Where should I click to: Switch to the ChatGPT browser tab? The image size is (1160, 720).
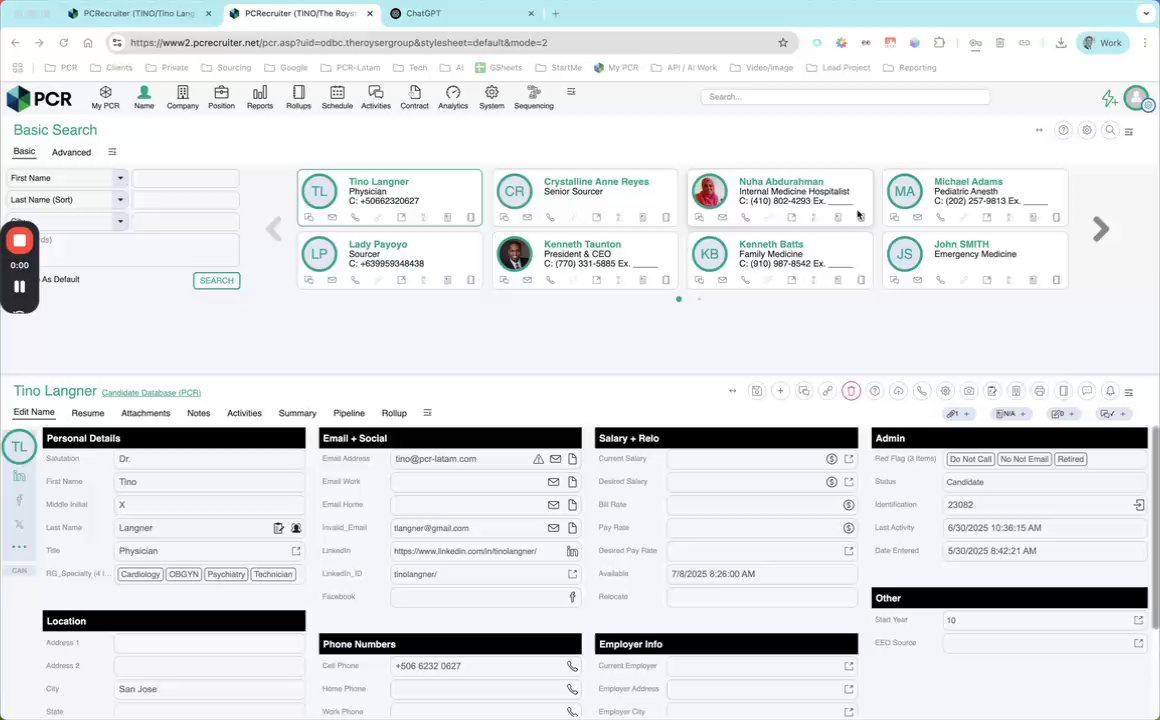462,13
